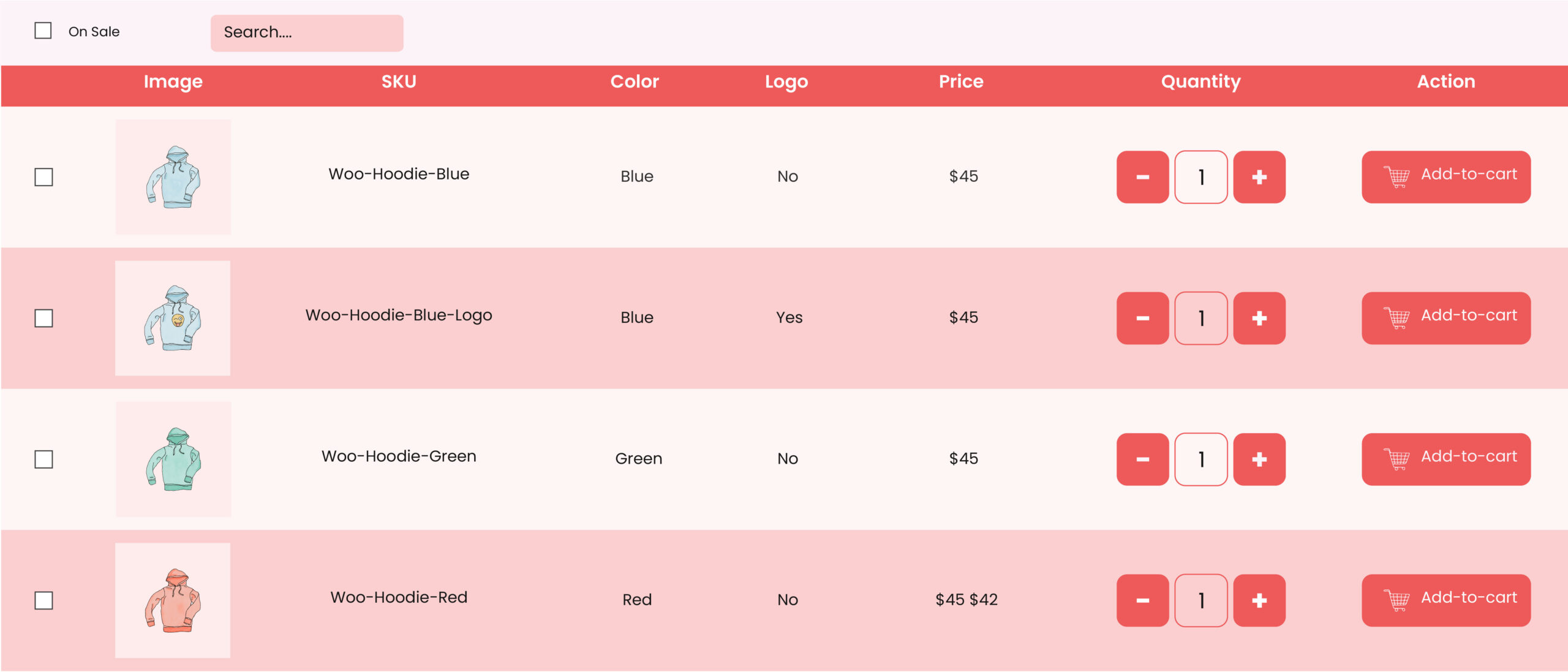Click minus icon in Woo-Hoodie-Blue-Logo row
Viewport: 1568px width, 672px height.
pyautogui.click(x=1142, y=318)
